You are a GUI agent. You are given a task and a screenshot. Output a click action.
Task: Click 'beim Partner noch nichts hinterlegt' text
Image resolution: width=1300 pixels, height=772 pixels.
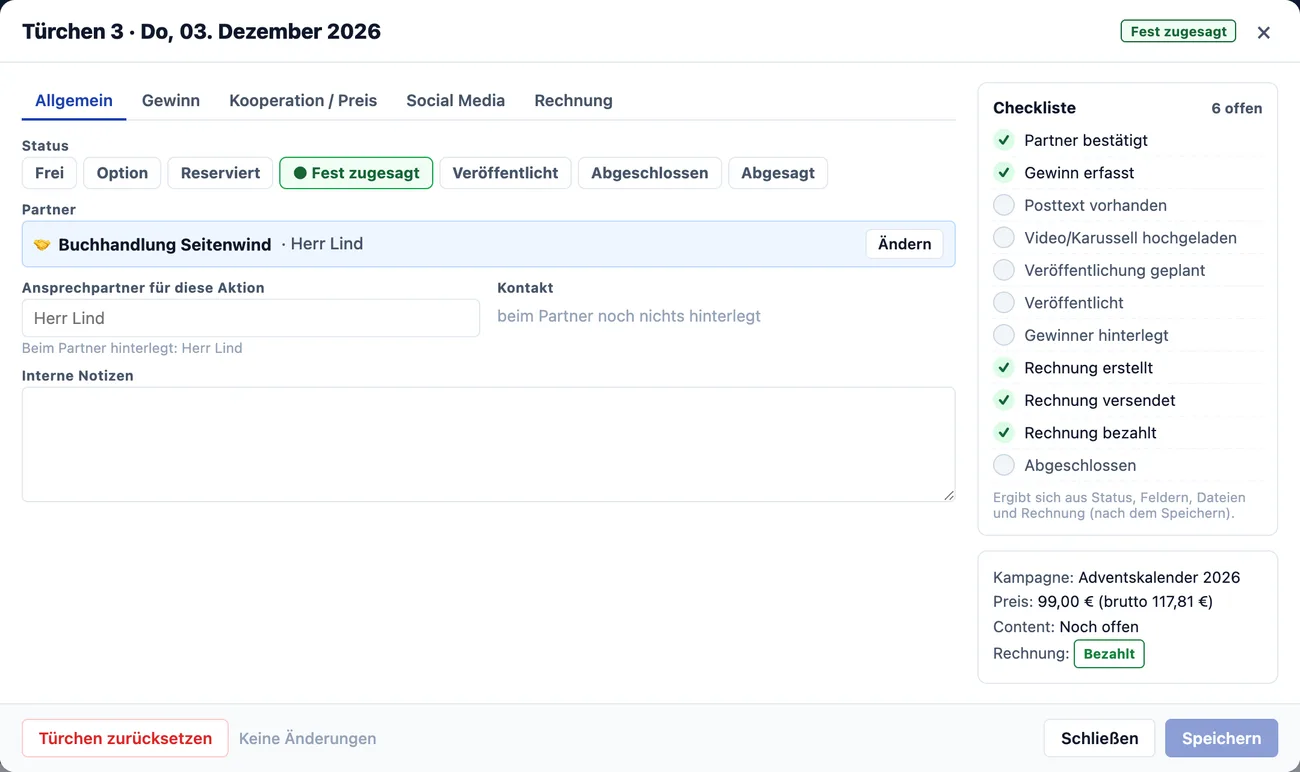[x=629, y=316]
